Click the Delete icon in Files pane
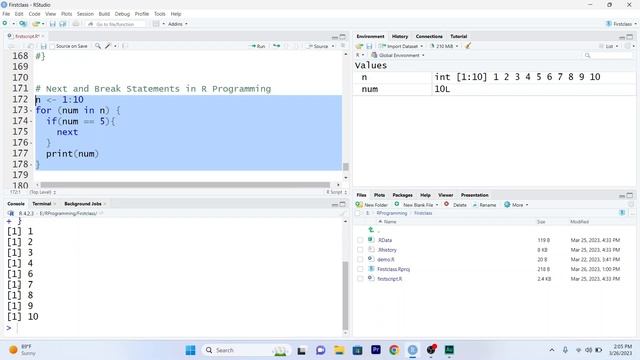This screenshot has height=360, width=640. tap(447, 204)
